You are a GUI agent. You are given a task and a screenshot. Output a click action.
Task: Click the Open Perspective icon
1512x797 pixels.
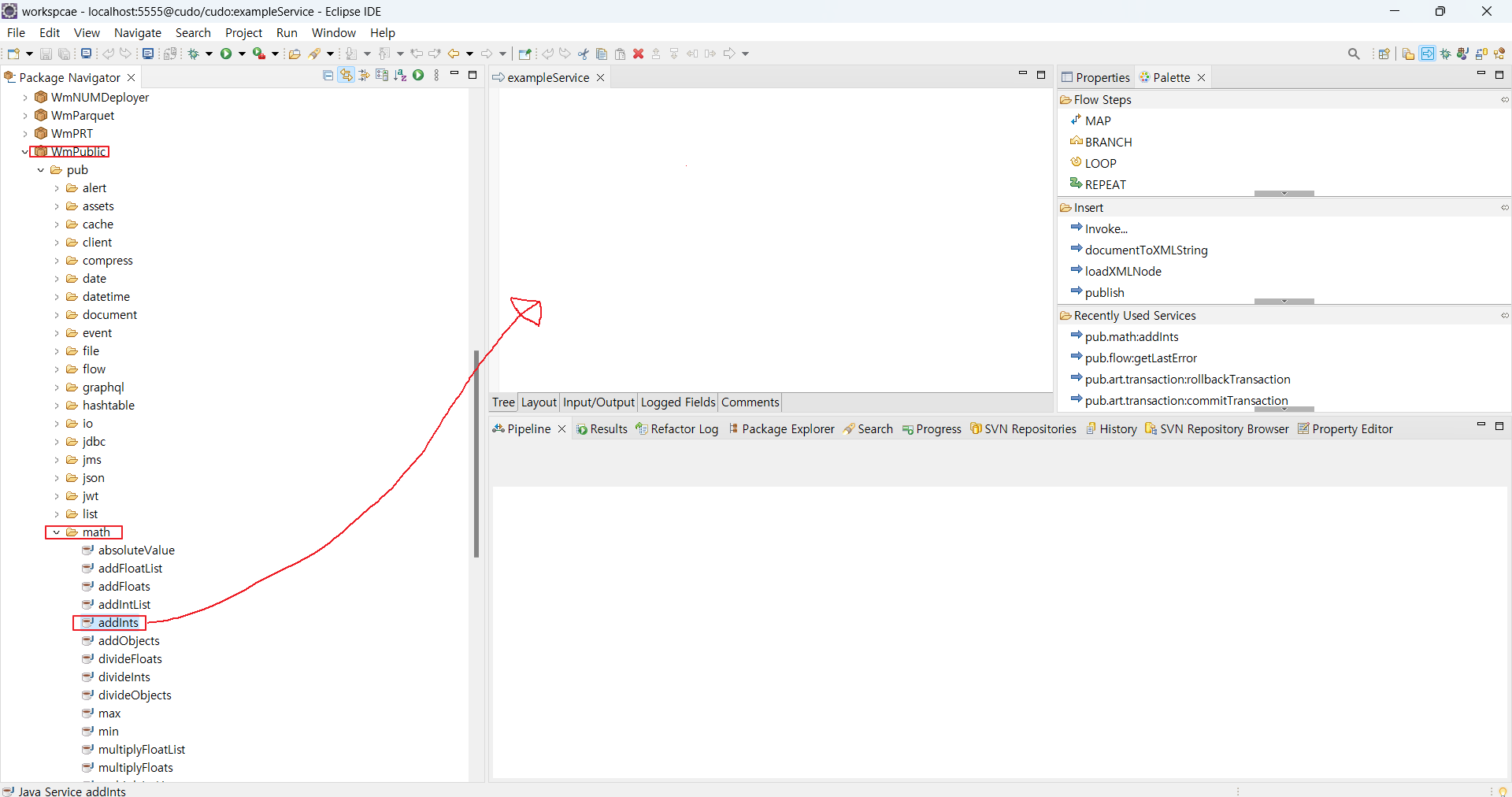[x=1384, y=54]
